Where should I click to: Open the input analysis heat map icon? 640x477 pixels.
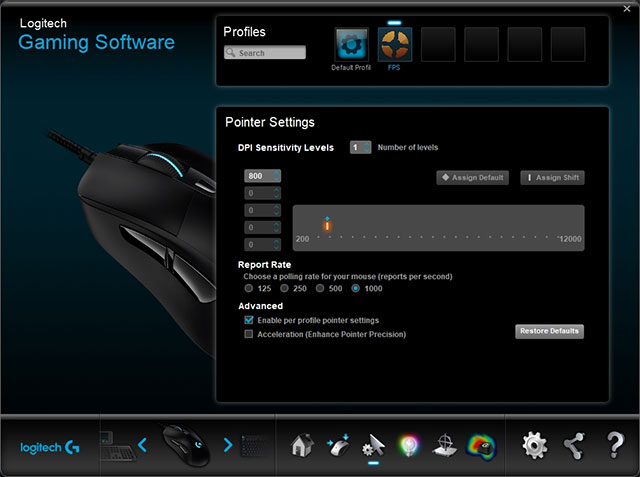[x=482, y=444]
